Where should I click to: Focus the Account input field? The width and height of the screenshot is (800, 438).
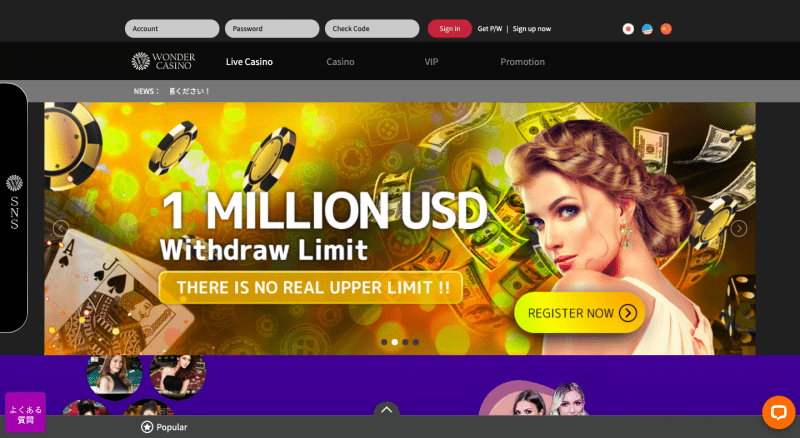(172, 29)
